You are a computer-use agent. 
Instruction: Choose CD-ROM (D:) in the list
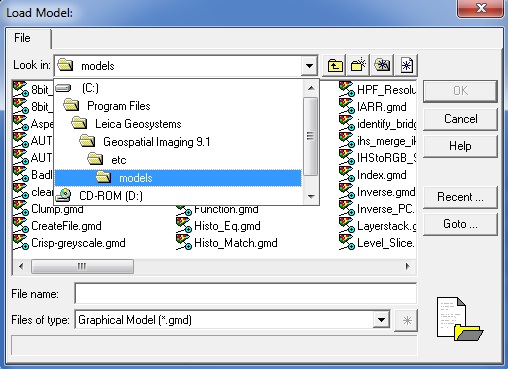(111, 196)
